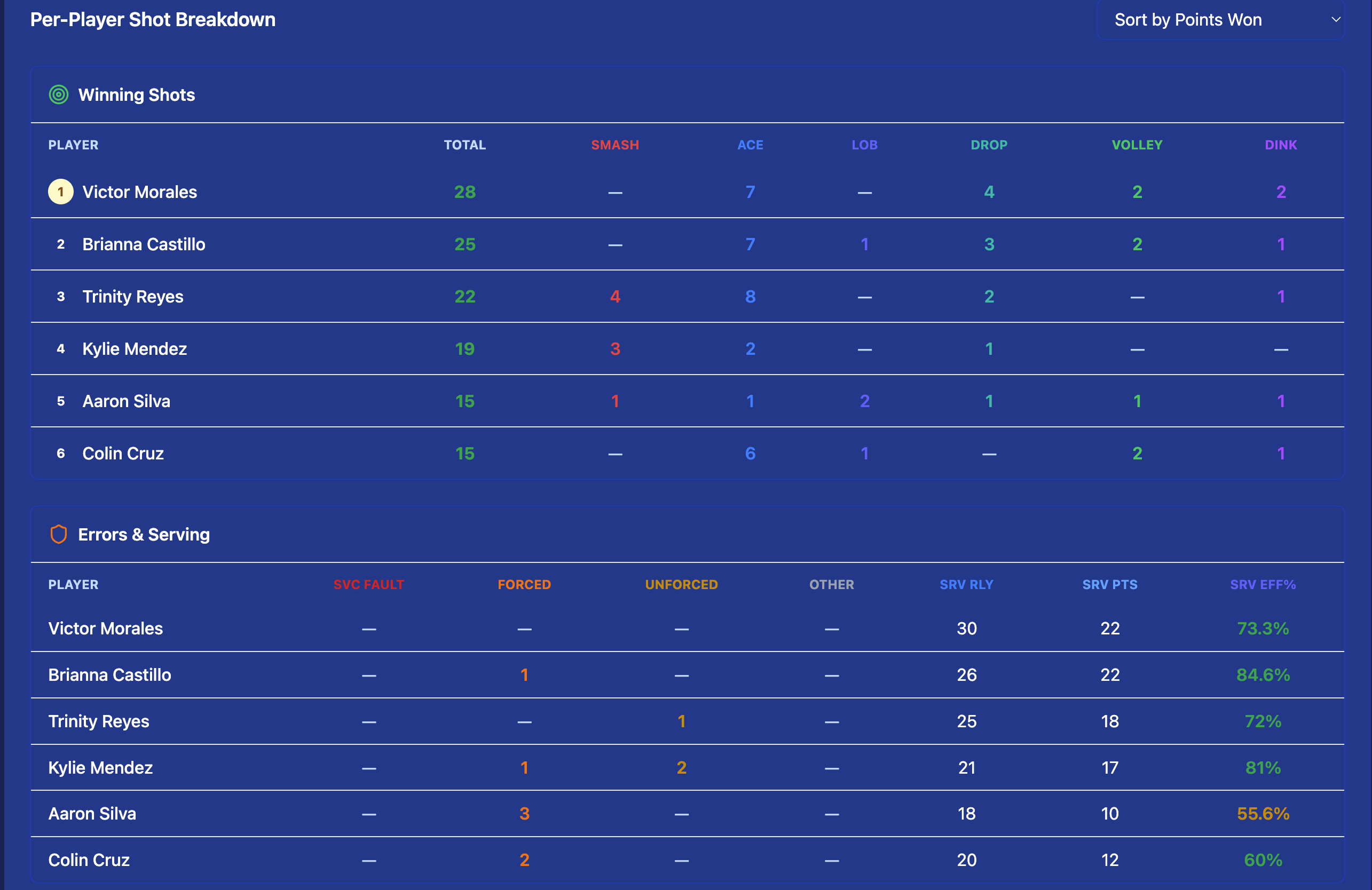Click the SRV RLY column header
The image size is (1372, 890).
point(966,585)
